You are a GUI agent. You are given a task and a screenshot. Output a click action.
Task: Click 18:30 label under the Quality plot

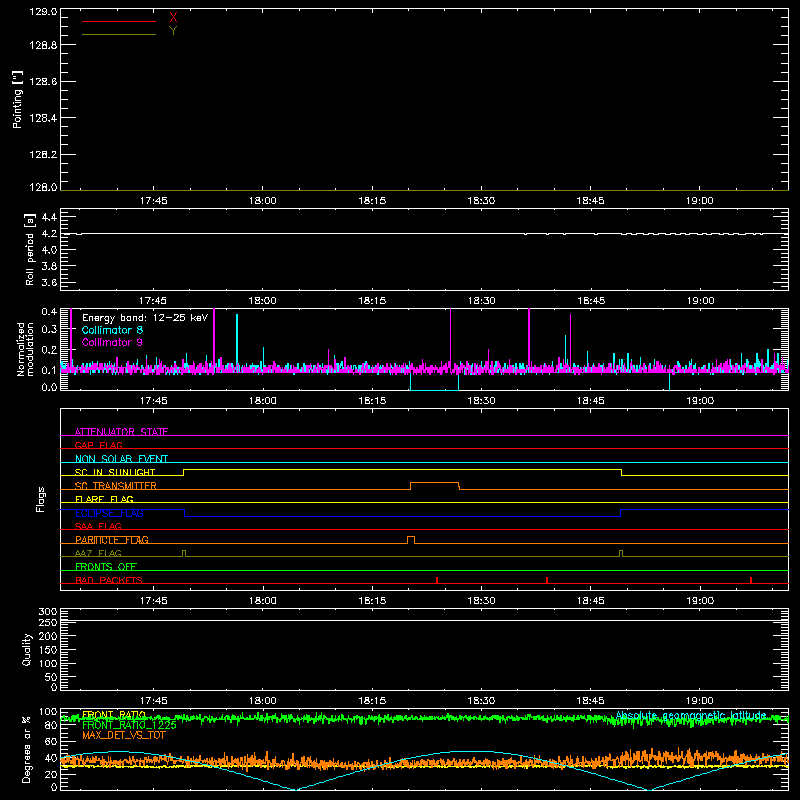(481, 701)
